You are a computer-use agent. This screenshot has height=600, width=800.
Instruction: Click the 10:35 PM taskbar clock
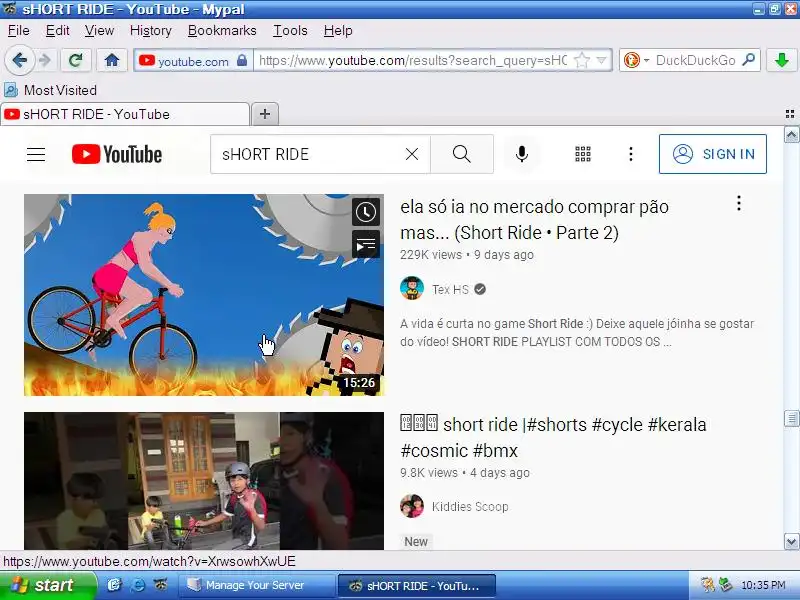point(763,585)
